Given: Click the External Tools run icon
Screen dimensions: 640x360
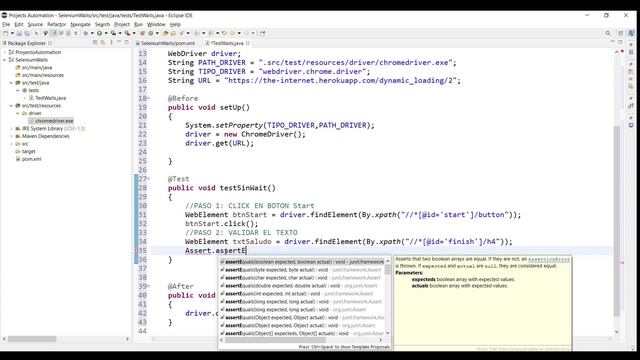Looking at the screenshot, I should click(x=127, y=33).
